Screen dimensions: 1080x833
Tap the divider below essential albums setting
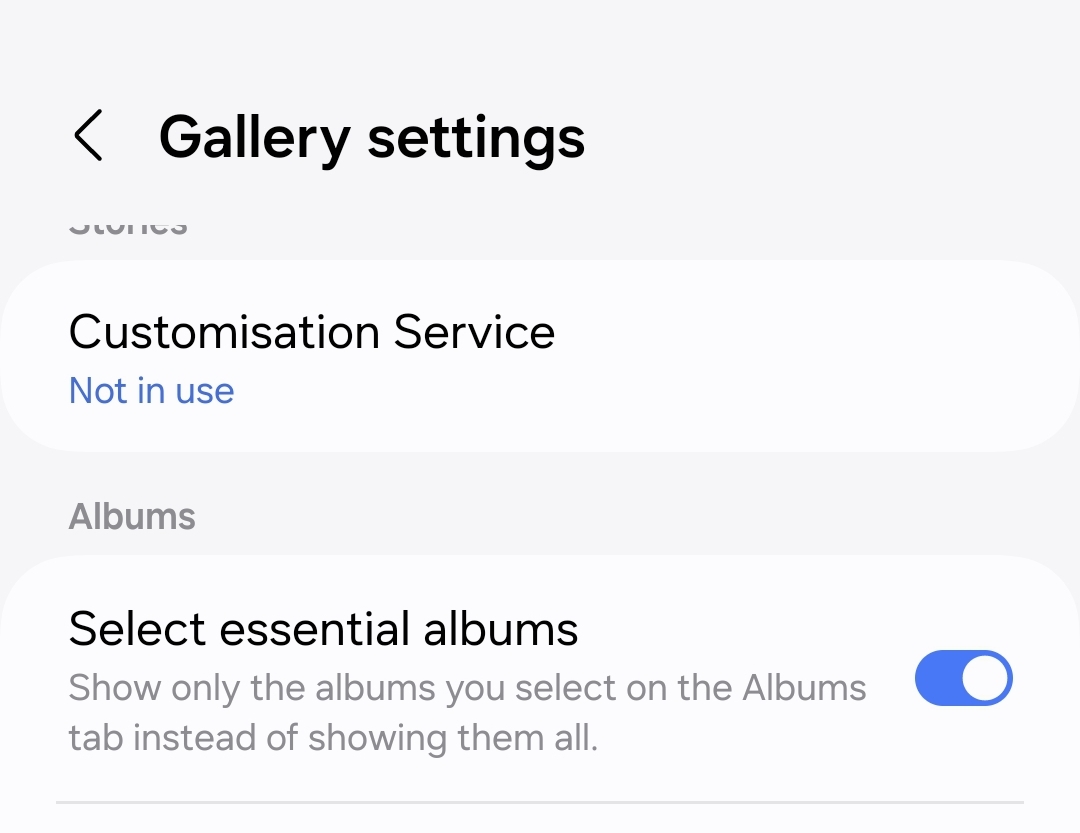(540, 802)
